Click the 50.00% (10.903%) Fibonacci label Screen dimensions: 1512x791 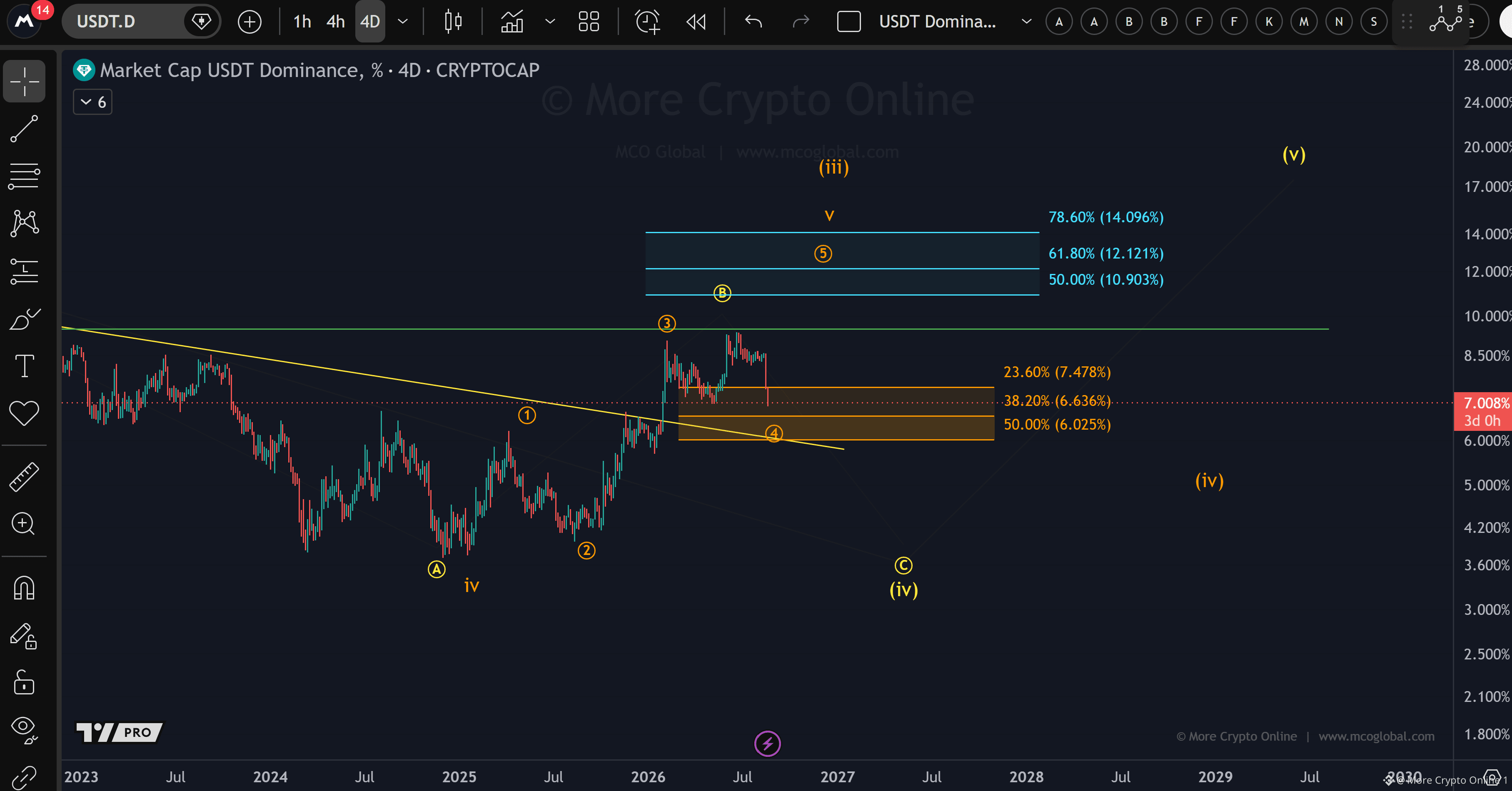point(1106,279)
